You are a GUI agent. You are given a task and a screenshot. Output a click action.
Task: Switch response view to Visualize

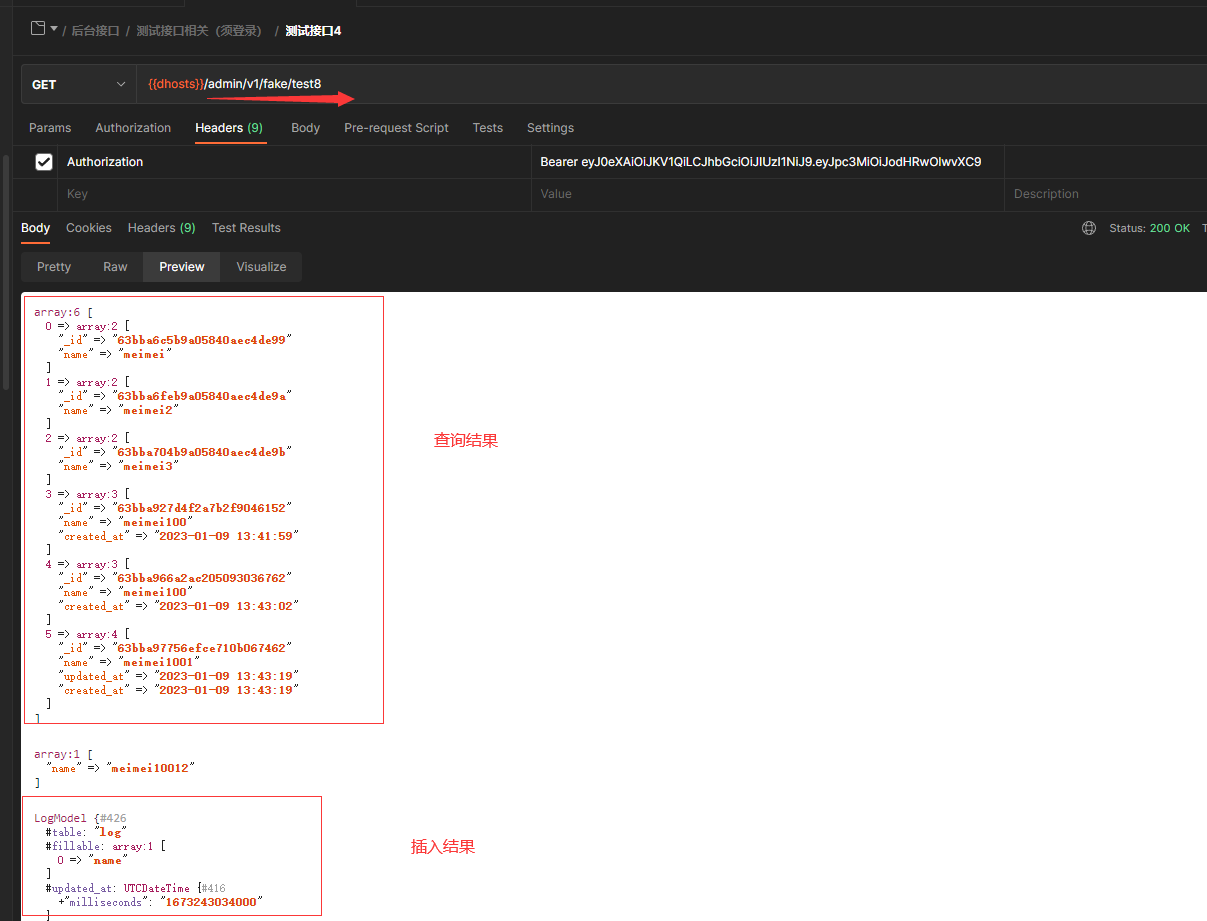(261, 267)
